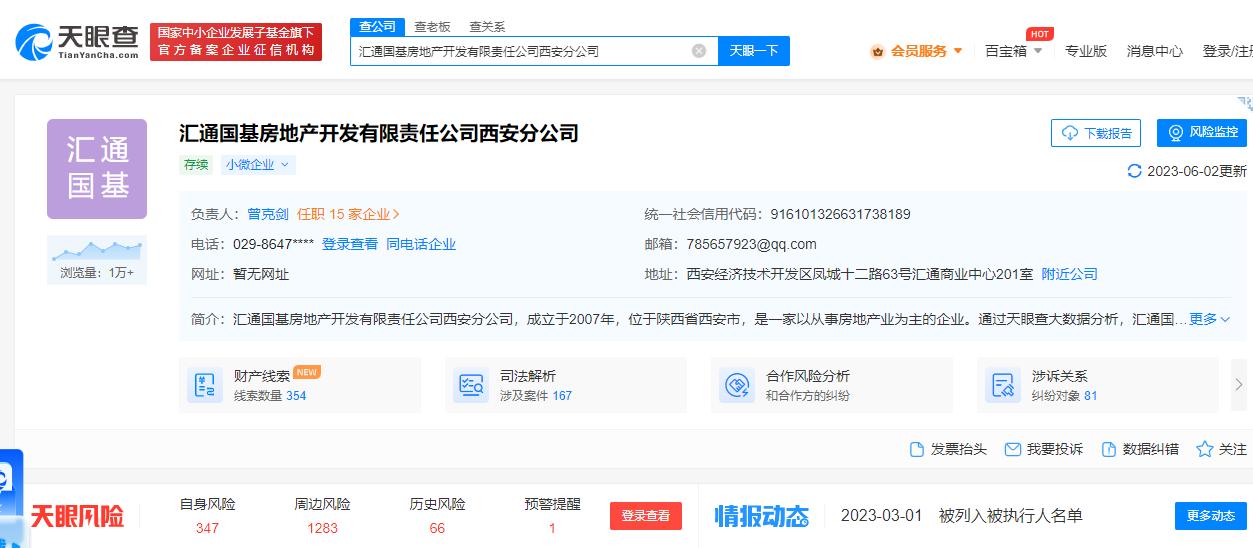Switch to the 查关系 tab

click(487, 27)
